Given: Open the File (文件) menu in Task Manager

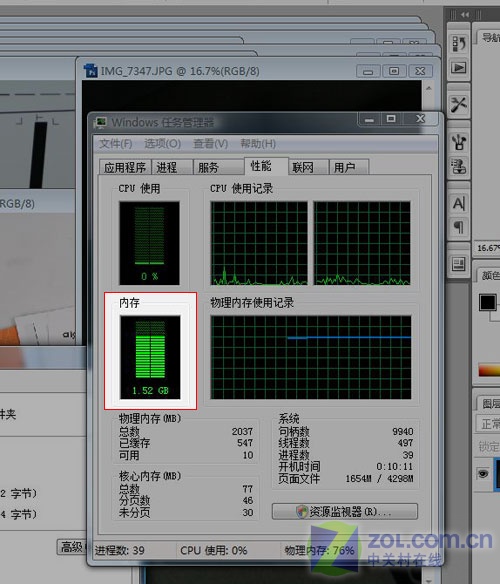Looking at the screenshot, I should [x=115, y=144].
